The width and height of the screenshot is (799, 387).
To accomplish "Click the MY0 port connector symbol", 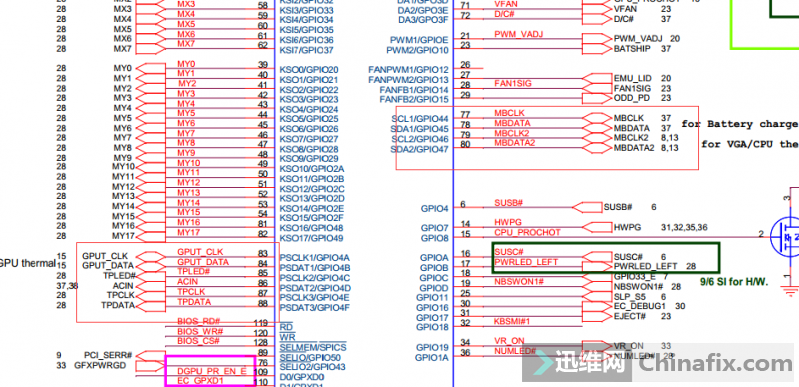I will click(151, 69).
